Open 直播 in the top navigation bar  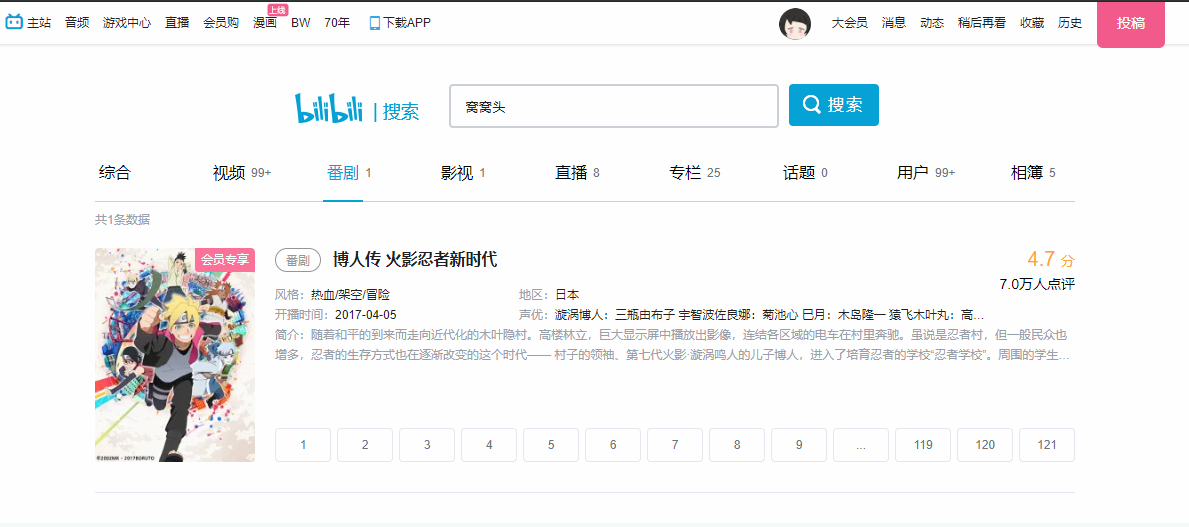tap(177, 23)
